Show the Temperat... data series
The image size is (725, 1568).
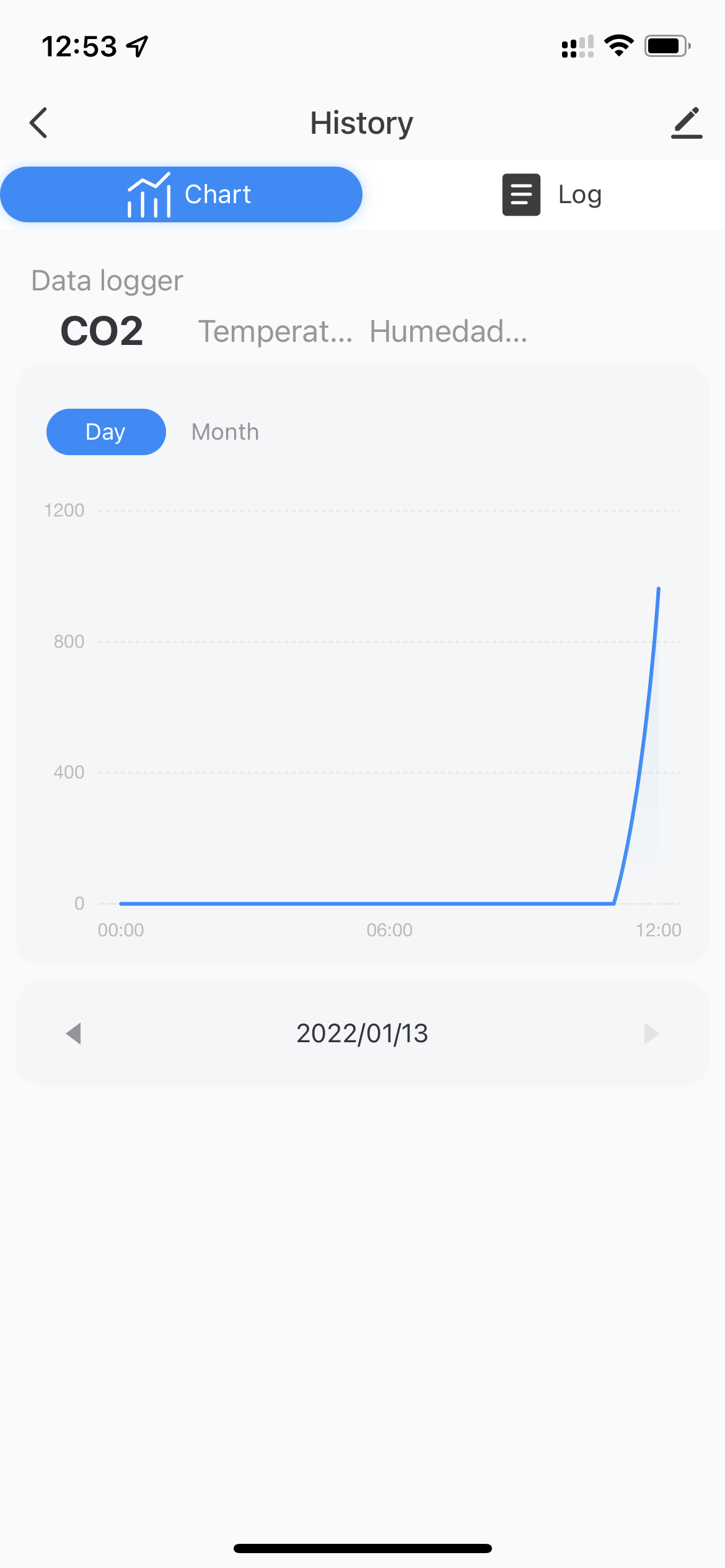(275, 331)
